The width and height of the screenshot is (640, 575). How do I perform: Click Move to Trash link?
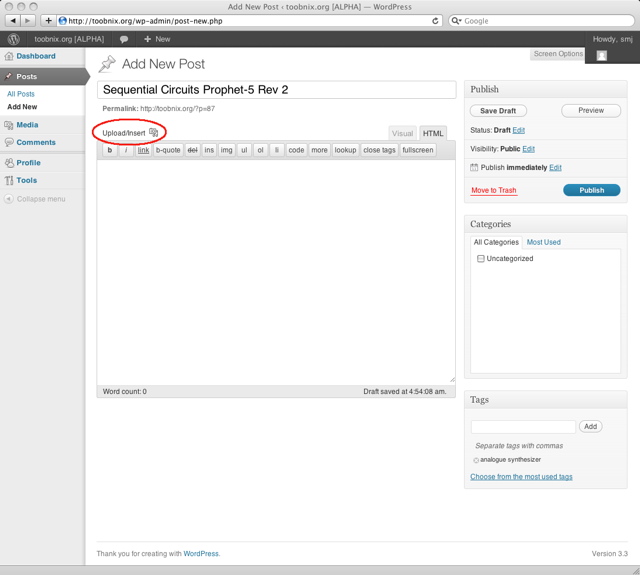click(493, 190)
